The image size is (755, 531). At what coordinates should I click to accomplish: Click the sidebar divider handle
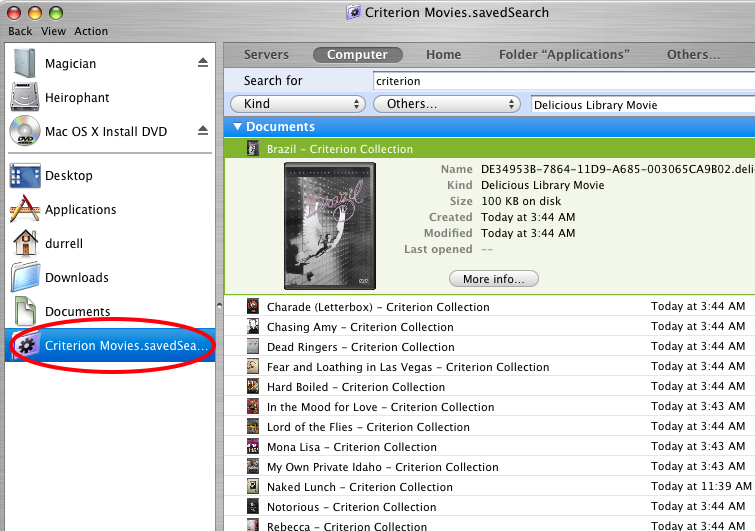[x=220, y=305]
